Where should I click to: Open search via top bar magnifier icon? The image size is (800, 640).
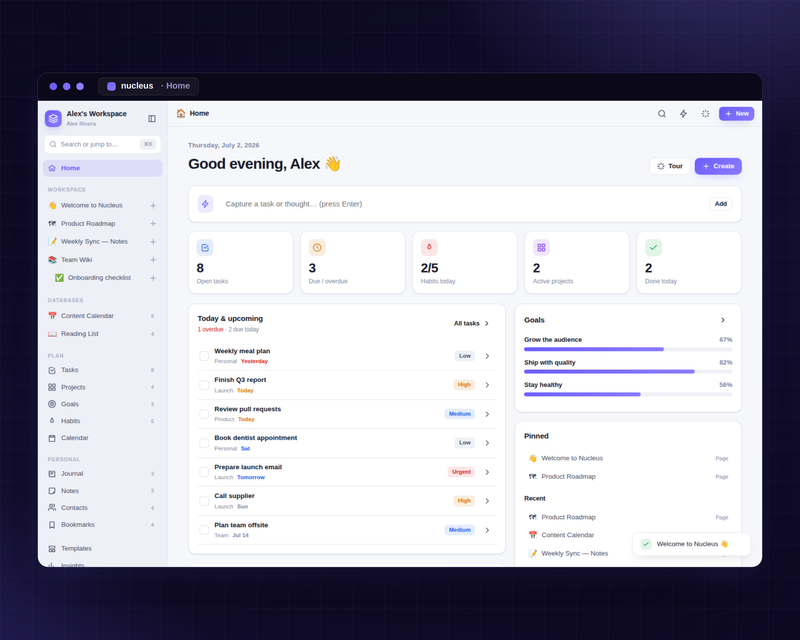tap(662, 114)
